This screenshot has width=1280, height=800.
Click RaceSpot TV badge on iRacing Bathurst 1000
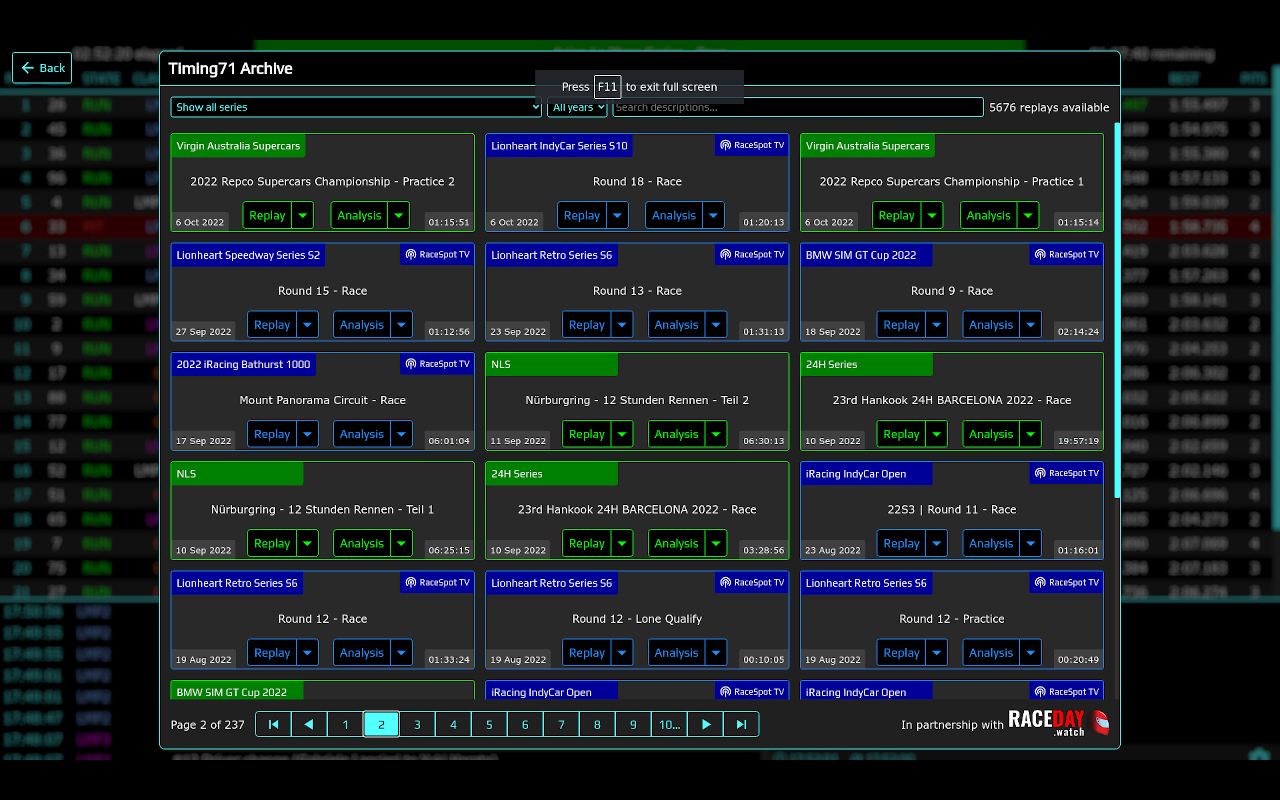437,364
